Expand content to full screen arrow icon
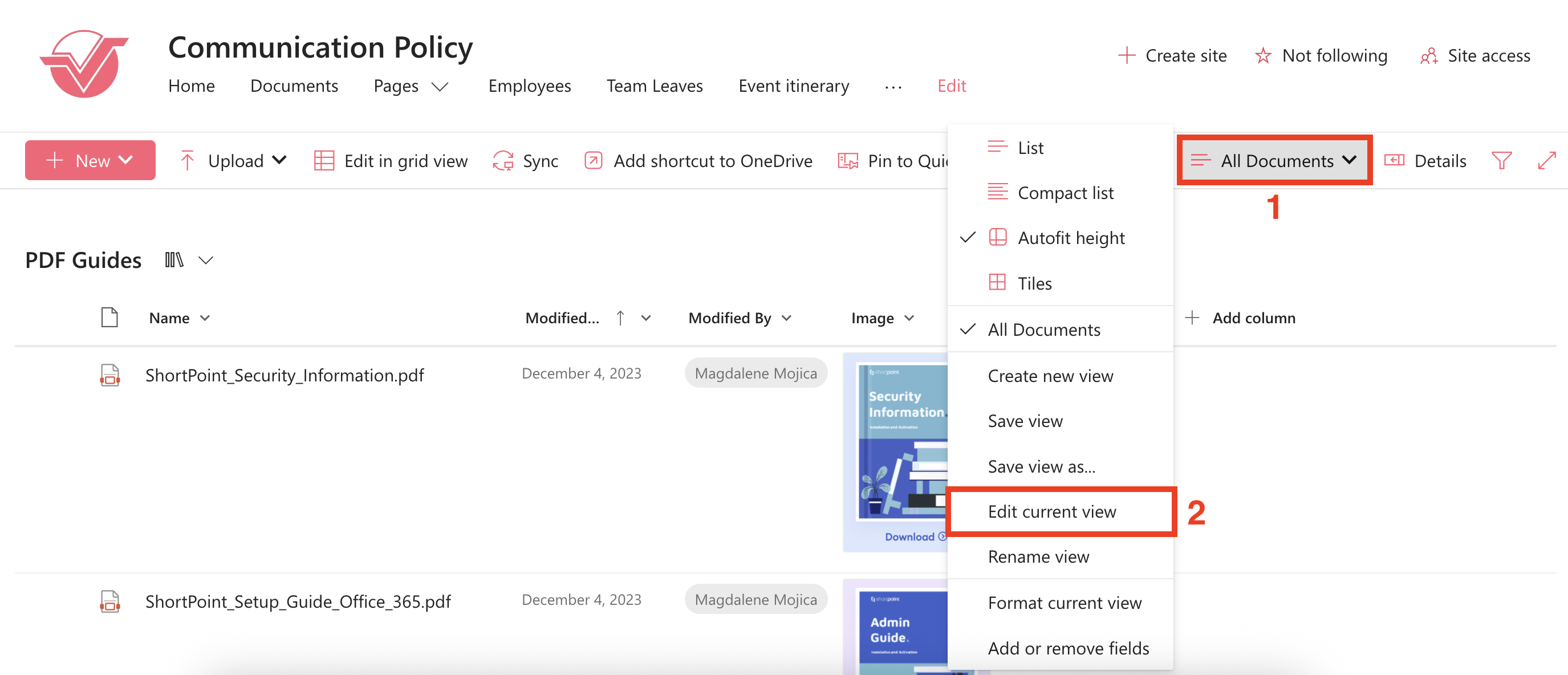 pos(1546,161)
